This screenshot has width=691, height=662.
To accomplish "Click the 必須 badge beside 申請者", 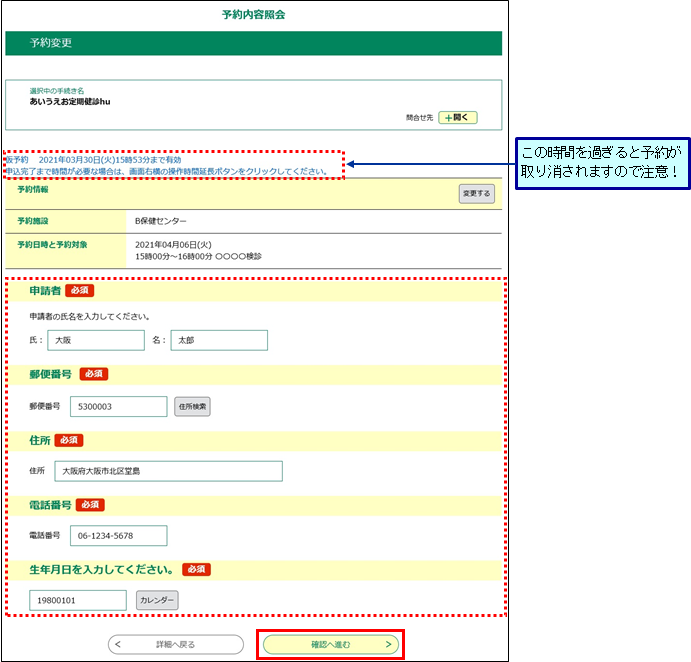I will (80, 291).
